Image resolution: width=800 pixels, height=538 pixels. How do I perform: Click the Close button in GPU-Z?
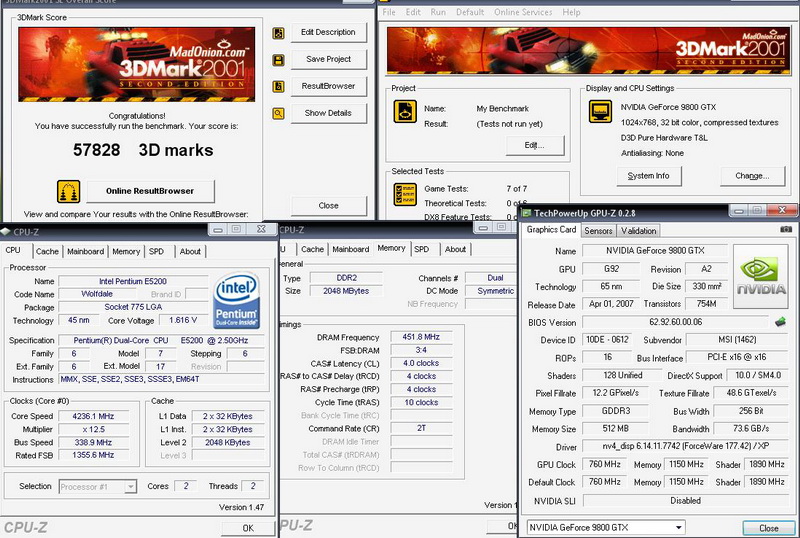tap(769, 528)
